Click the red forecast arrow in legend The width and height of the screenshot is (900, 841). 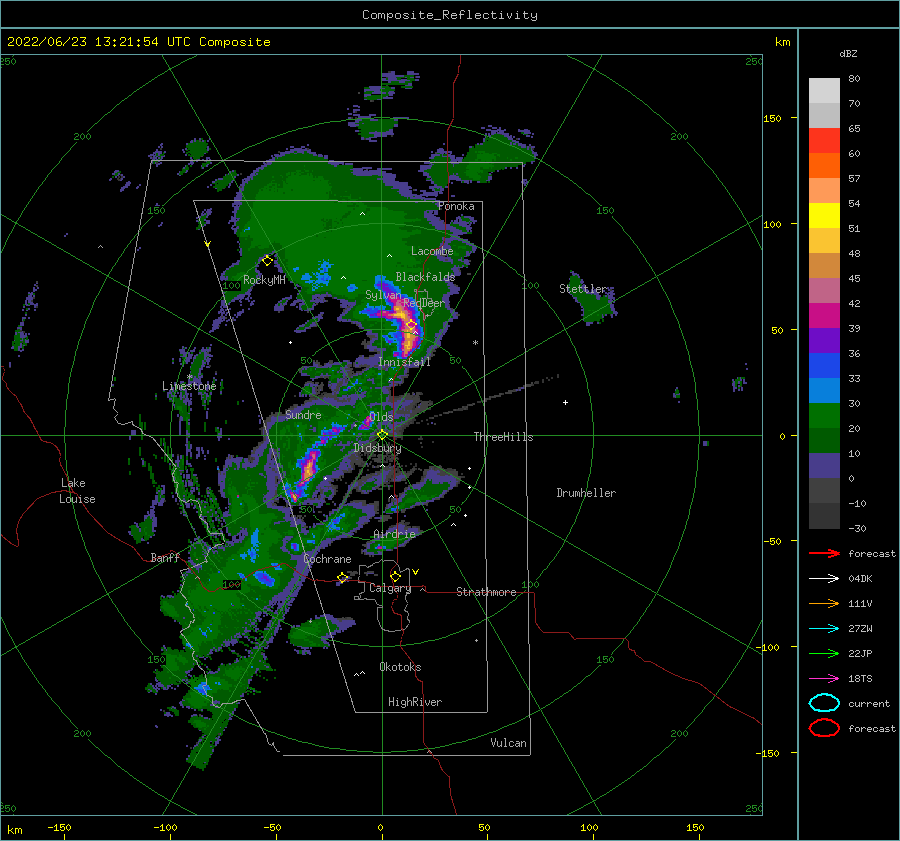pos(824,553)
